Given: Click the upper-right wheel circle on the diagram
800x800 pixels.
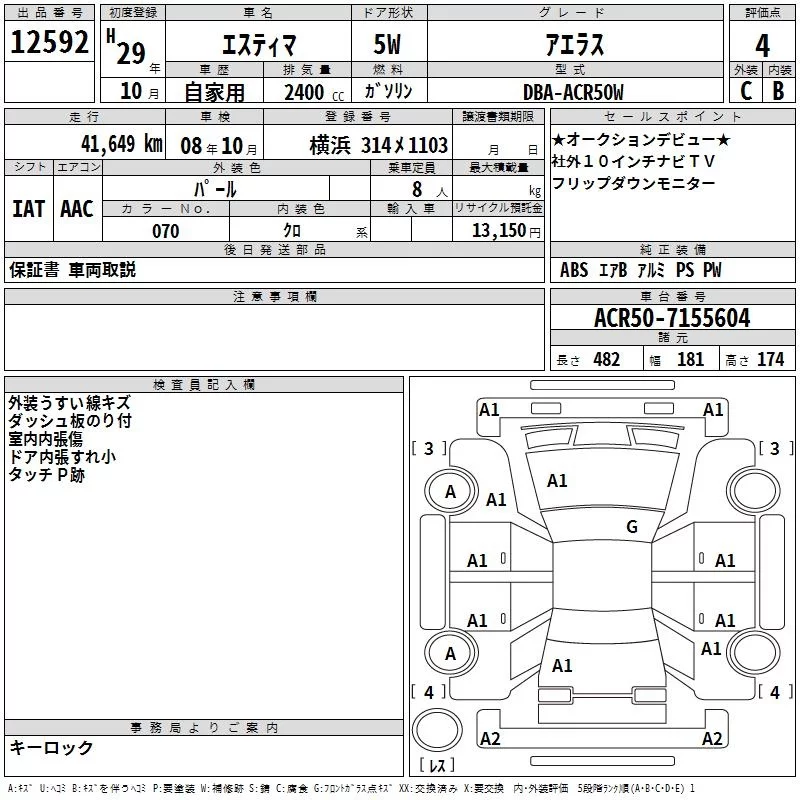Looking at the screenshot, I should tap(757, 491).
